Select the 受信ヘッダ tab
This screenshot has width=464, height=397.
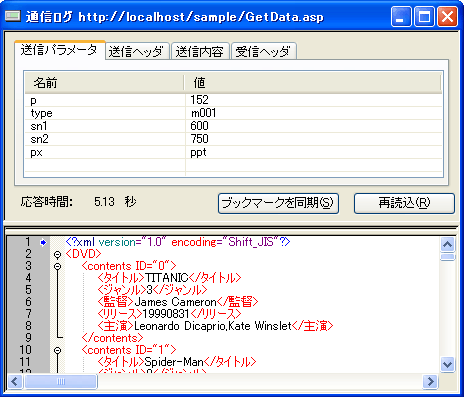263,52
